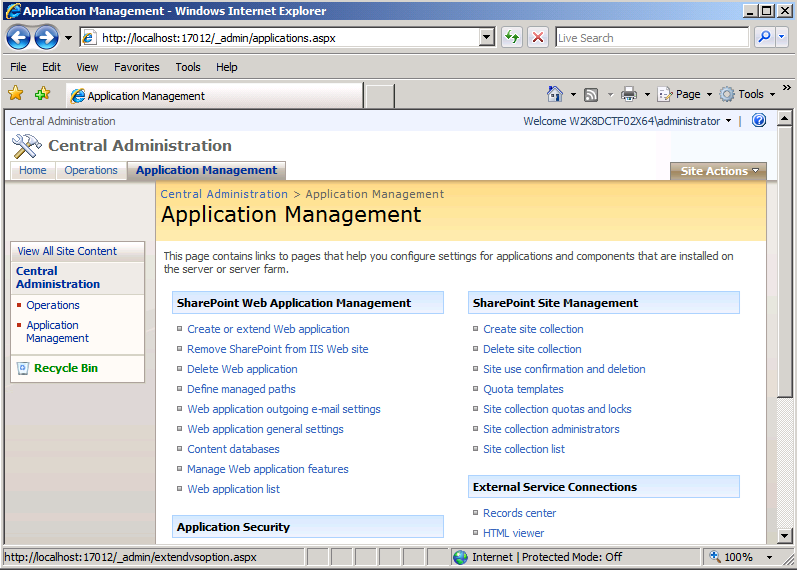This screenshot has width=797, height=570.
Task: Open the Home page icon
Action: 555,94
